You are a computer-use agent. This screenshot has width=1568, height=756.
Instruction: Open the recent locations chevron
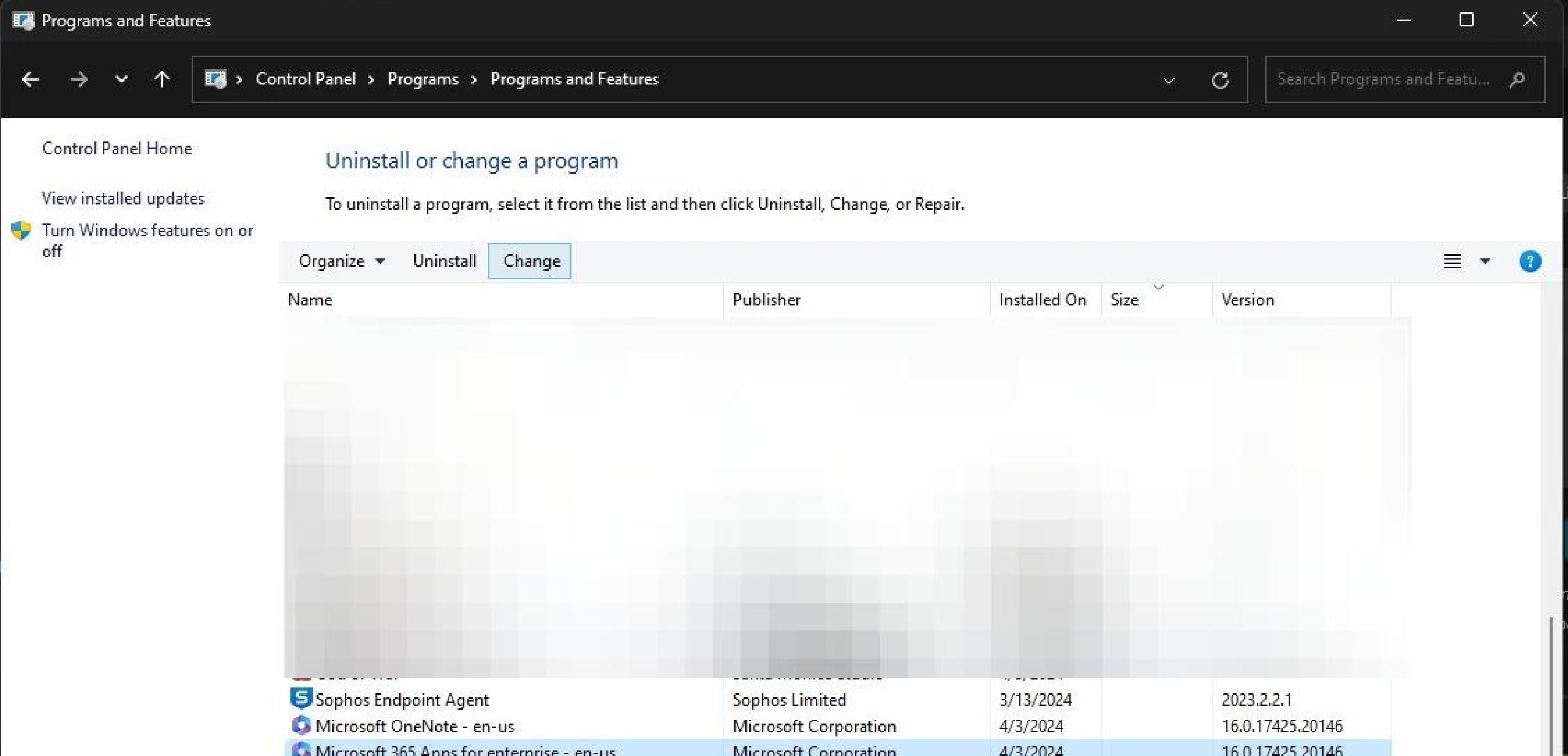coord(121,79)
